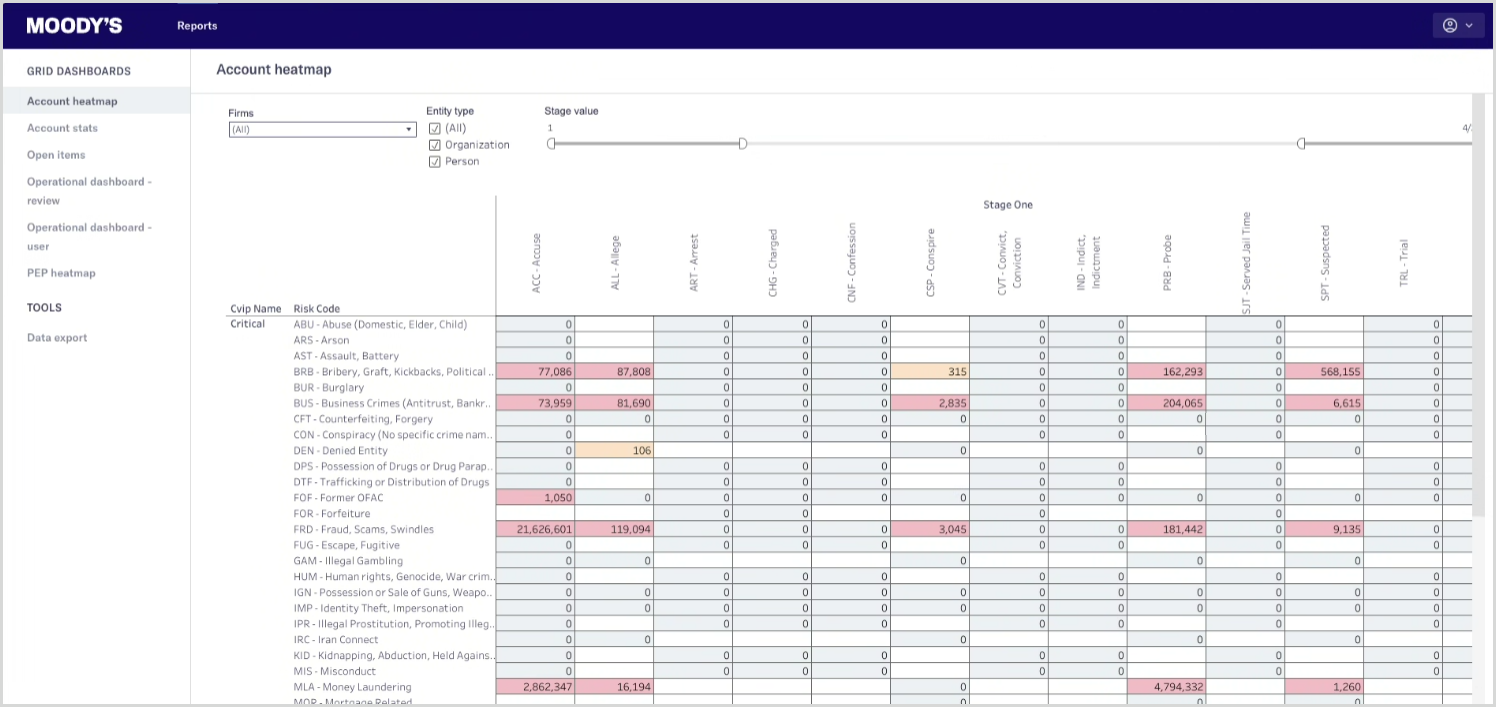
Task: Click the 21,626,601 Fraud Accuse cell
Action: pos(535,529)
